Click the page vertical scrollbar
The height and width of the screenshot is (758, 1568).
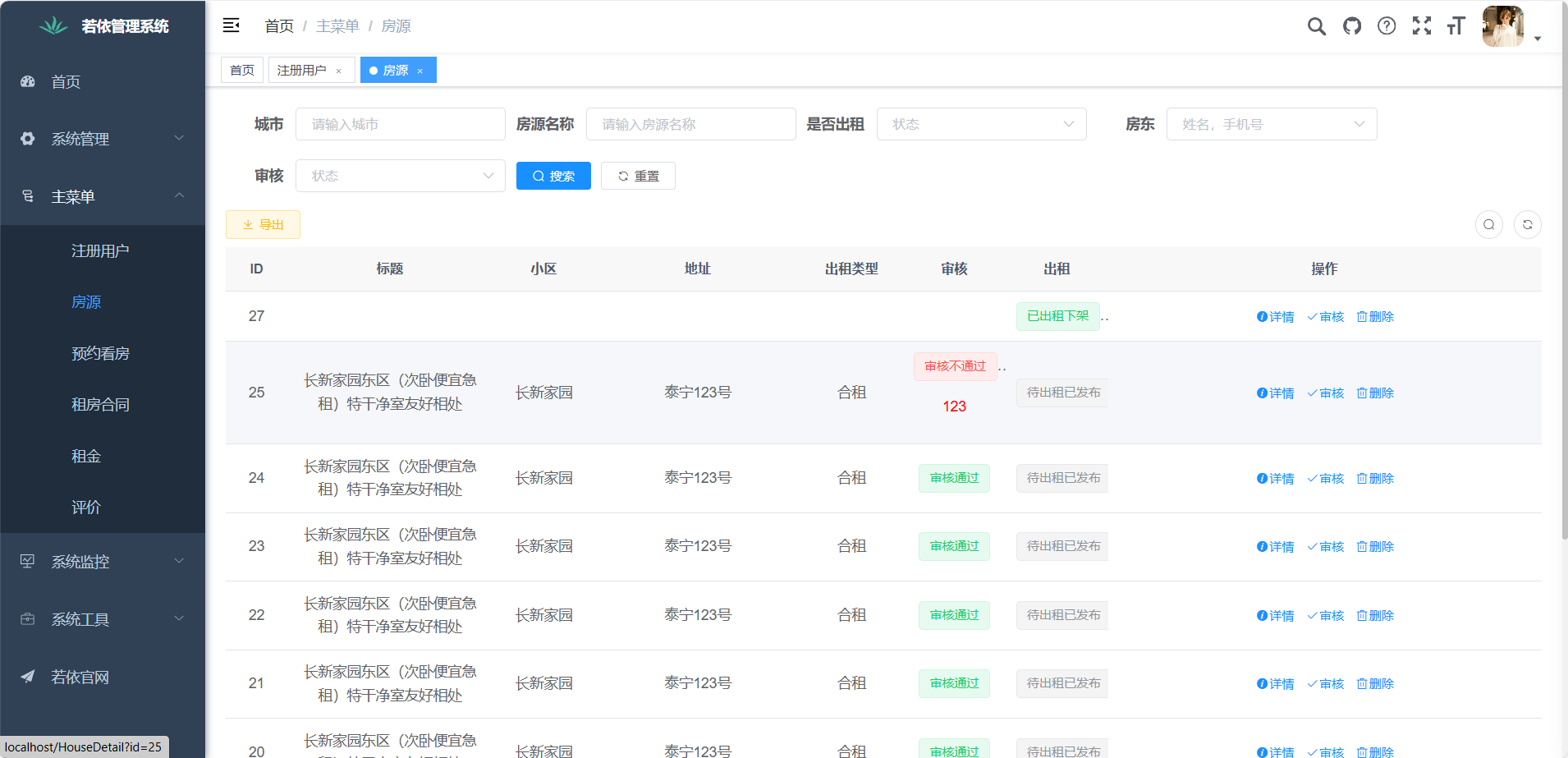pos(1564,271)
